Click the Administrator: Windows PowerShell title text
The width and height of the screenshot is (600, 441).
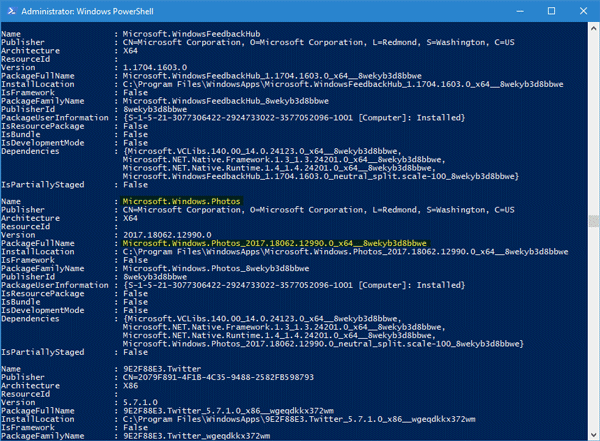click(87, 11)
